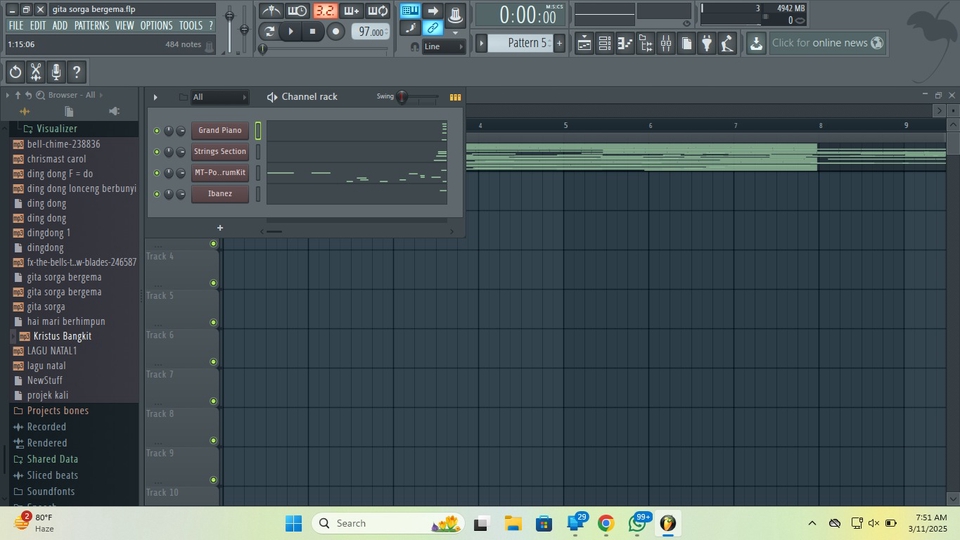Open the Channel rack view icon
960x540 pixels.
tap(604, 43)
